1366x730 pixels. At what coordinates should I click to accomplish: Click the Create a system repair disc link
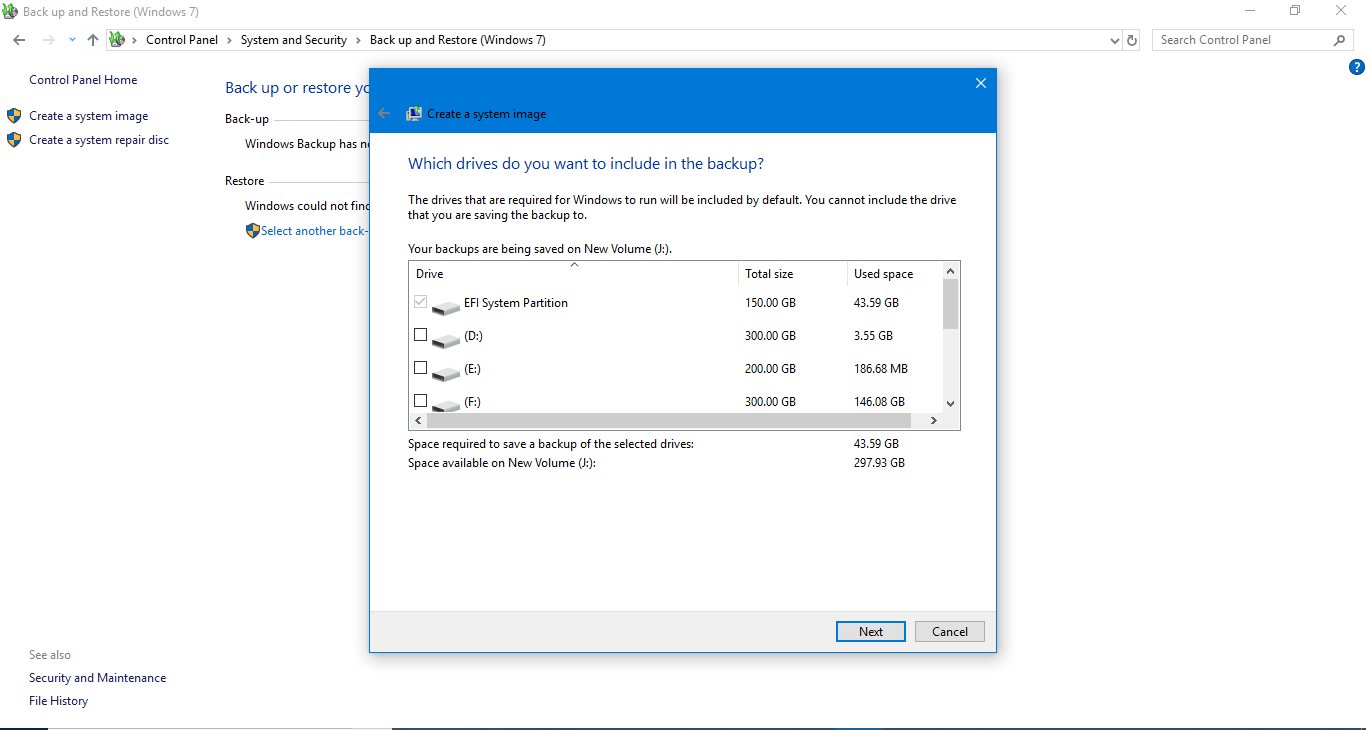click(x=99, y=140)
